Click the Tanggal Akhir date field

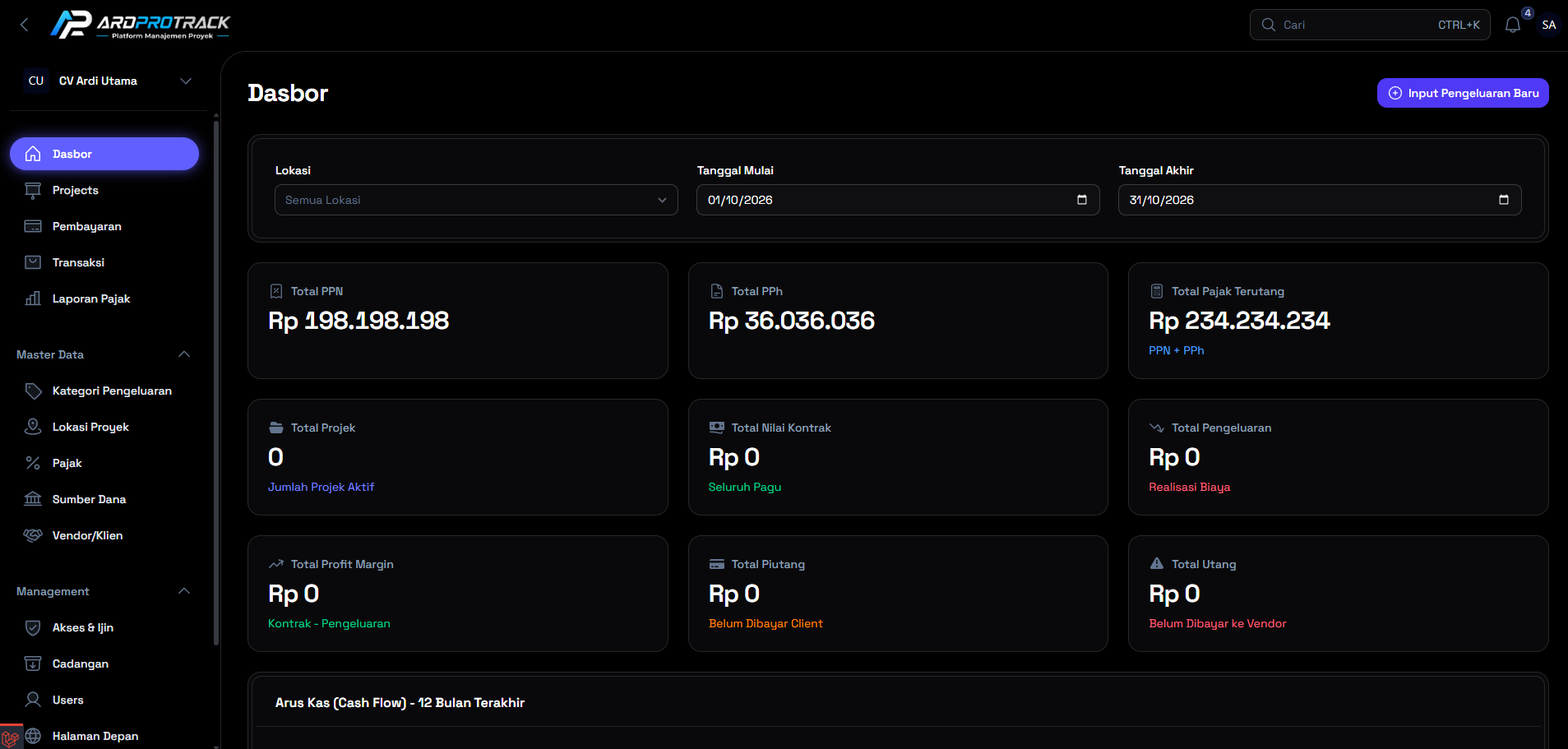pos(1320,200)
